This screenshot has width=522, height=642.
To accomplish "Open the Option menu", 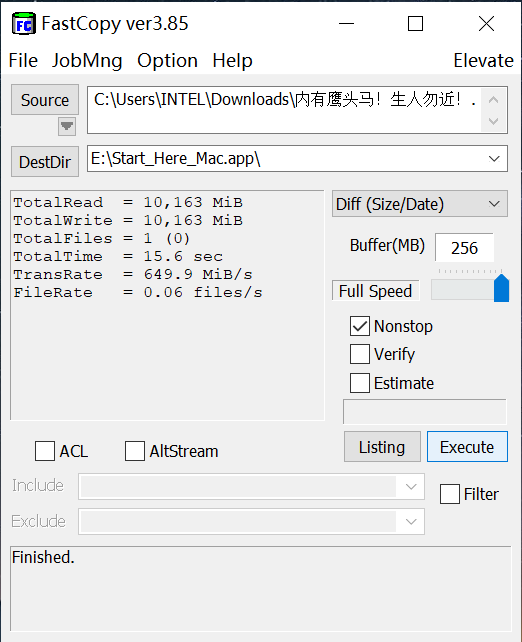I will pos(167,61).
